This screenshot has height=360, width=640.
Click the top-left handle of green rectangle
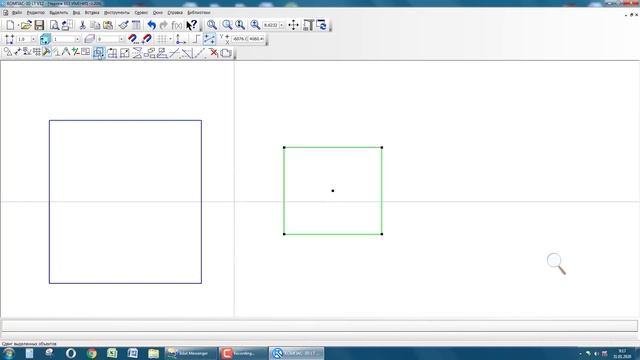(284, 147)
